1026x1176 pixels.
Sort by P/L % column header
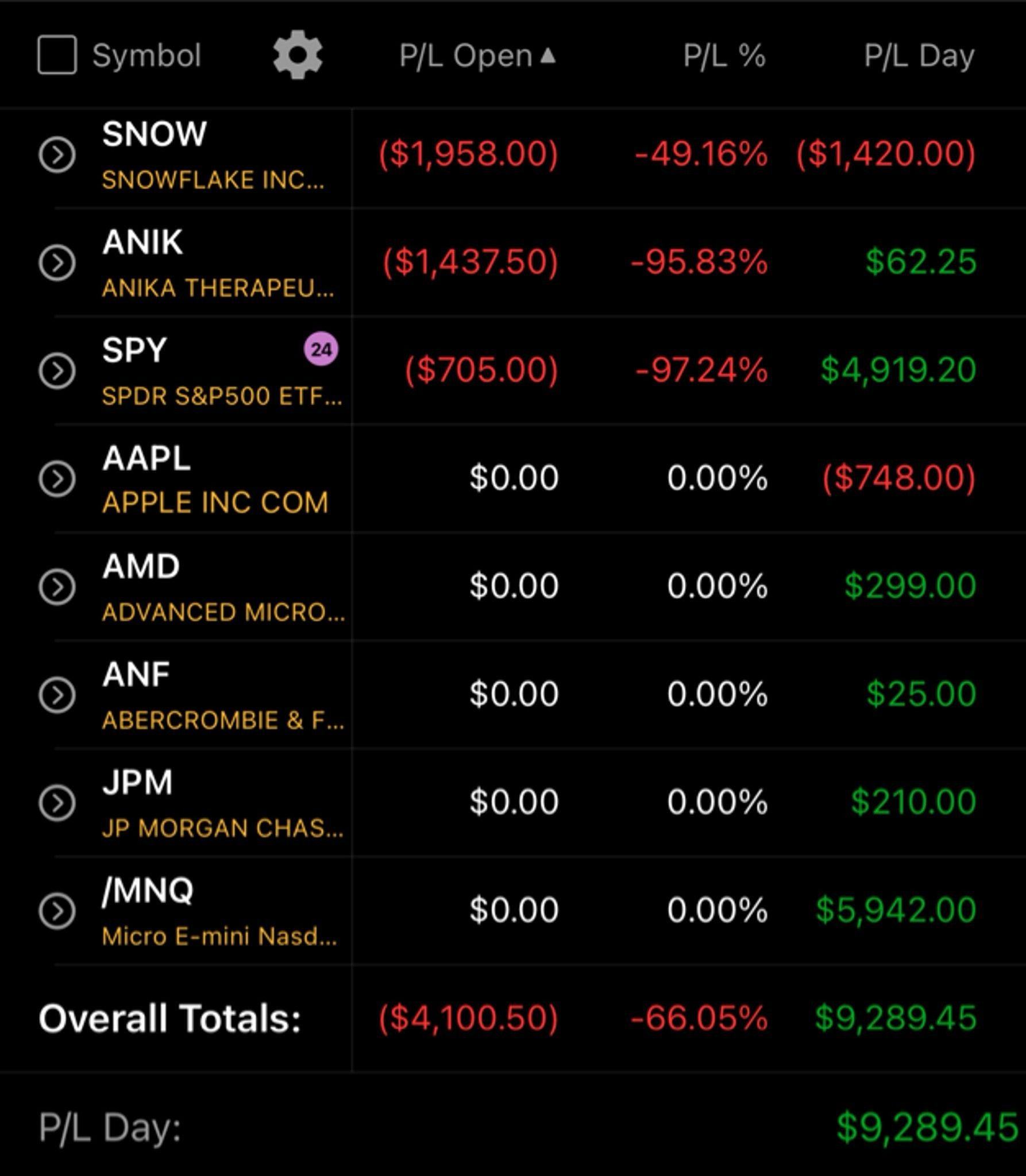(x=724, y=56)
